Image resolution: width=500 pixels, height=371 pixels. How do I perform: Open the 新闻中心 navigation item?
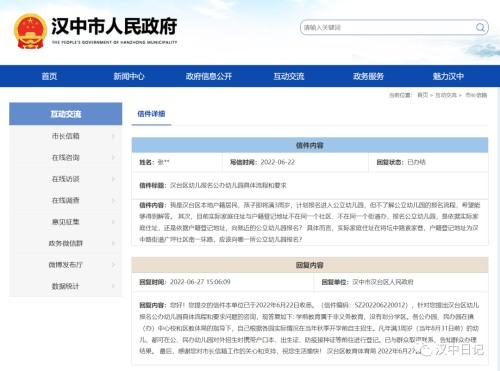pos(129,76)
